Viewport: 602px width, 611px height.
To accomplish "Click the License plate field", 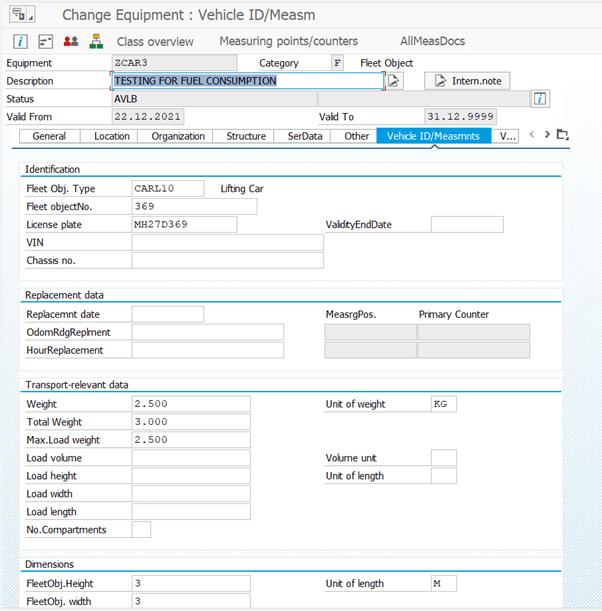I will [184, 224].
